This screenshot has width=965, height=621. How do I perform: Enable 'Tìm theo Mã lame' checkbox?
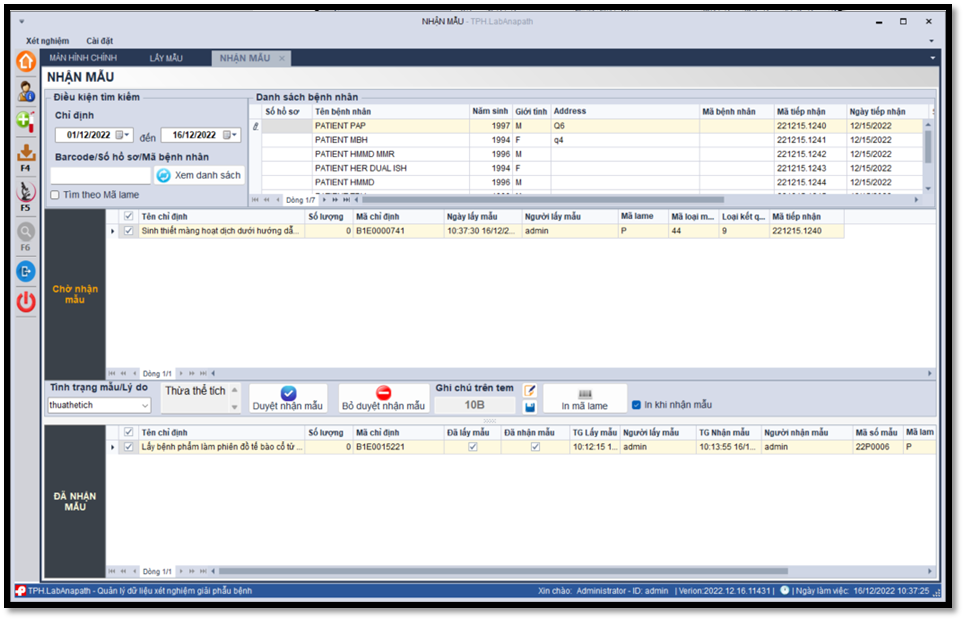(55, 195)
